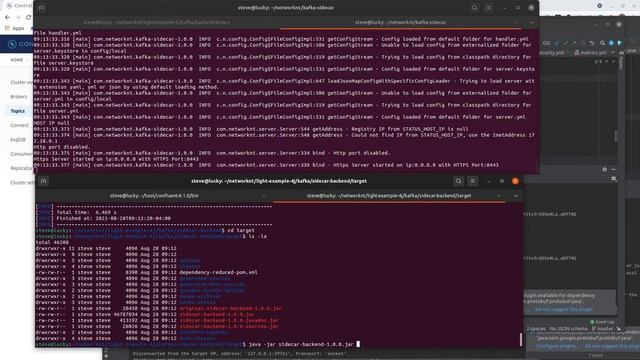This screenshot has width=640, height=360.
Task: Reload the browser page
Action: pos(29,17)
